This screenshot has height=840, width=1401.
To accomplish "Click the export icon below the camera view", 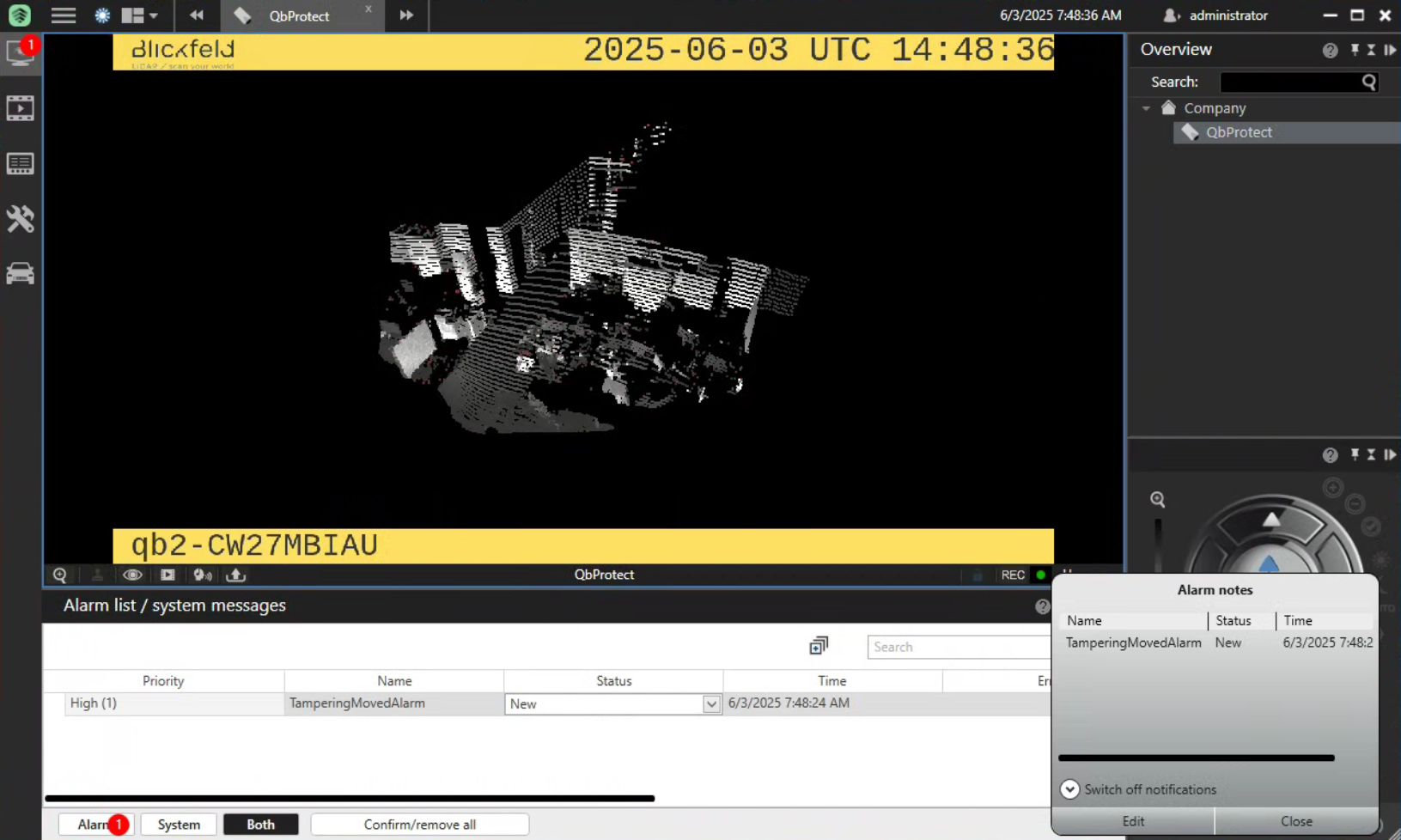I will pyautogui.click(x=236, y=575).
